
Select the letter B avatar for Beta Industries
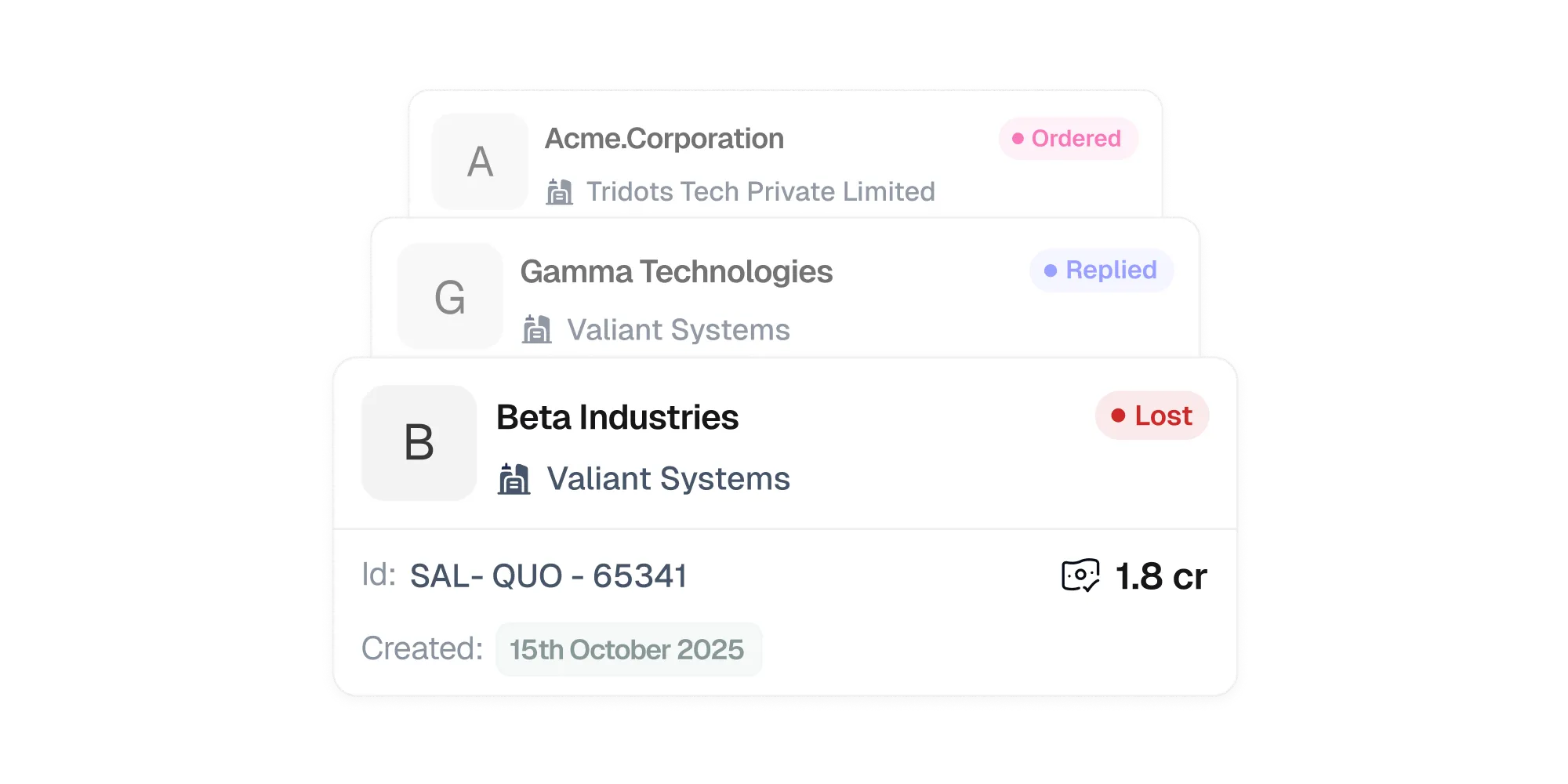click(x=419, y=442)
